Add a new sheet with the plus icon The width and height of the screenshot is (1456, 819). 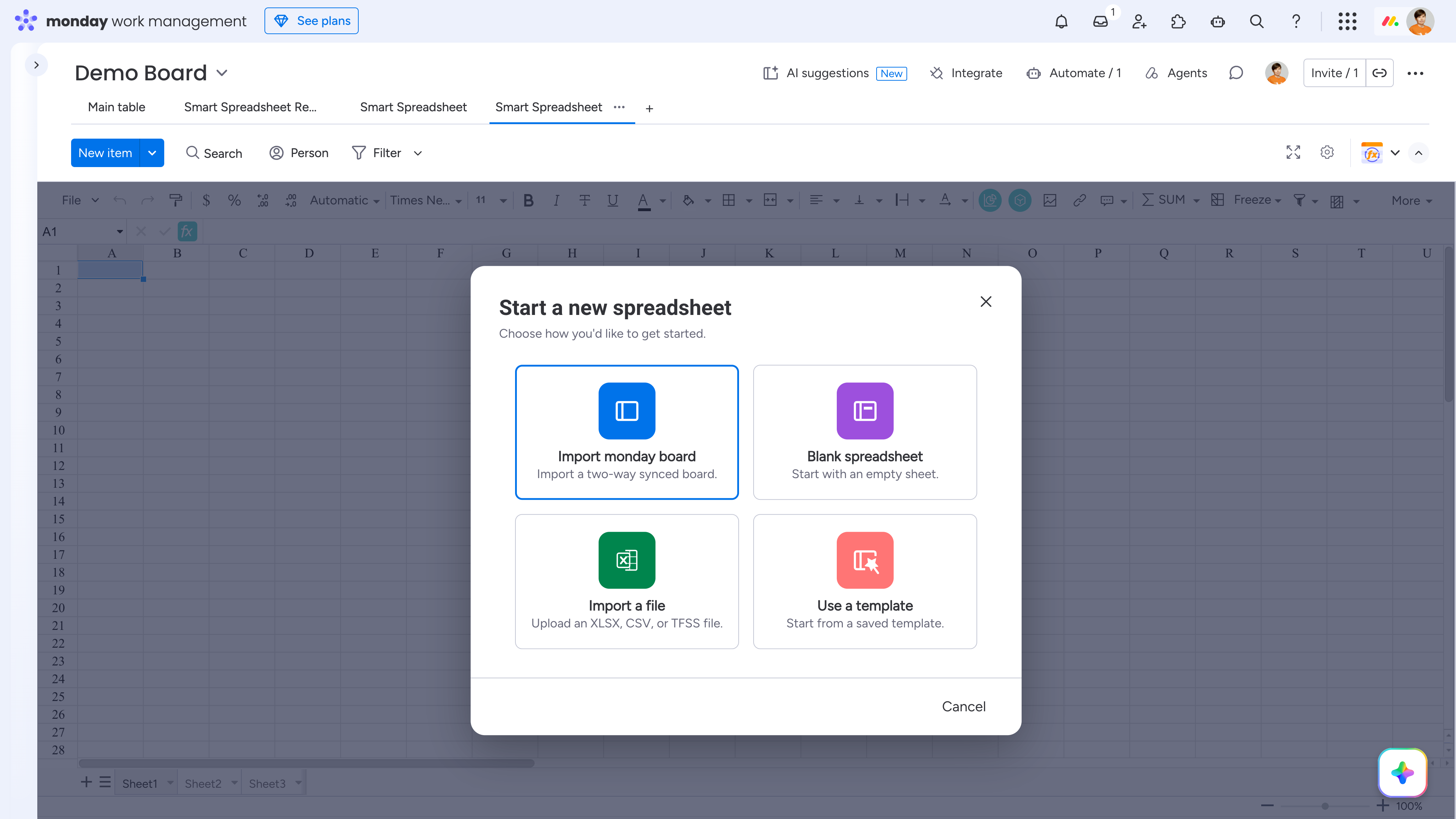(86, 782)
